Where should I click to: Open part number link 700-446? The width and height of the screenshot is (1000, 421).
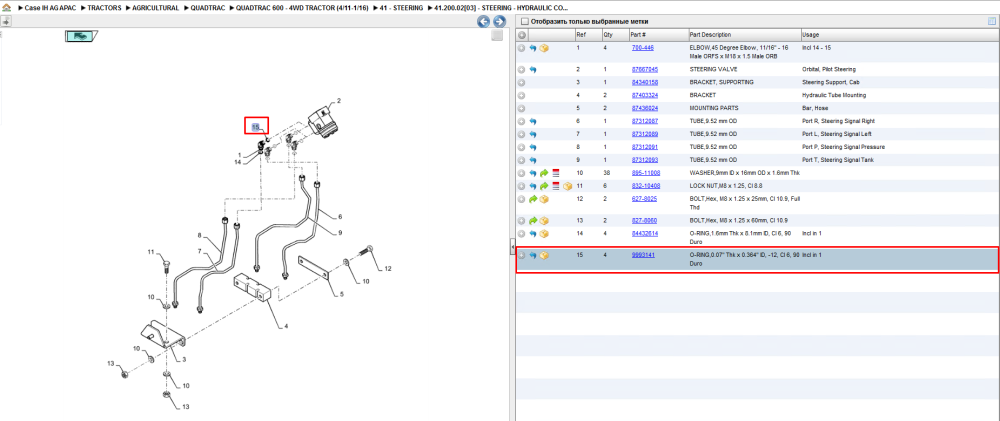click(642, 48)
